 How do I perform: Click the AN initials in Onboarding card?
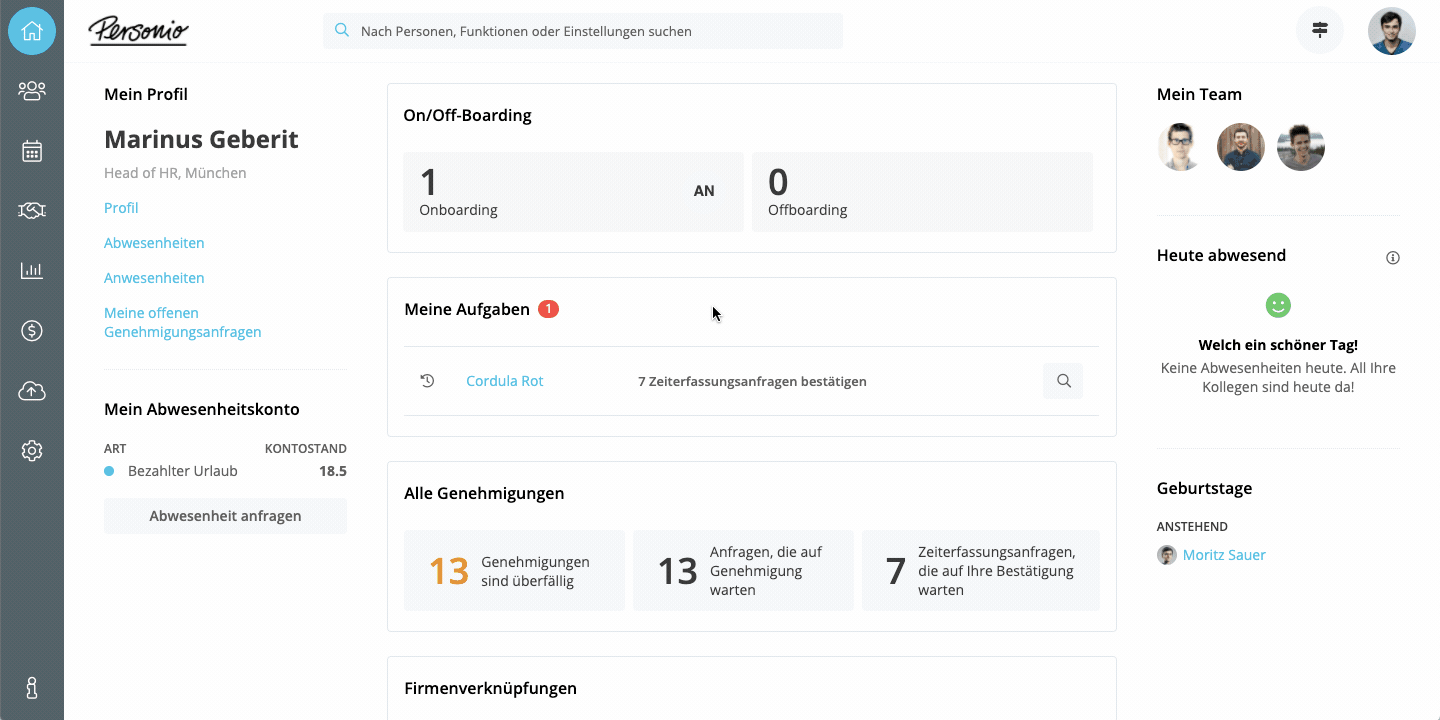(x=704, y=191)
